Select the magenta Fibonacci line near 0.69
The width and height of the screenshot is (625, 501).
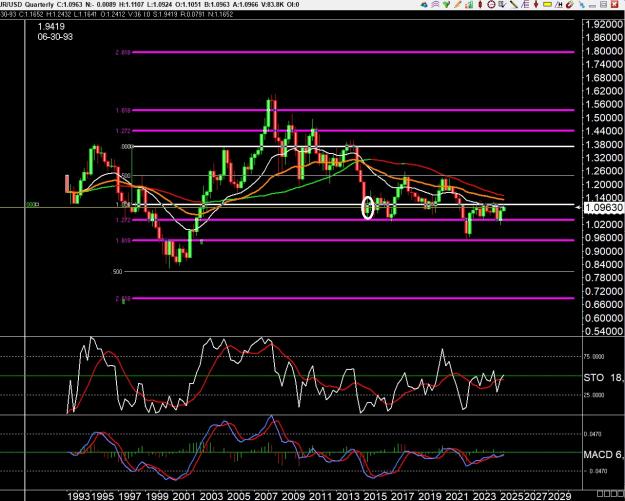click(x=353, y=298)
